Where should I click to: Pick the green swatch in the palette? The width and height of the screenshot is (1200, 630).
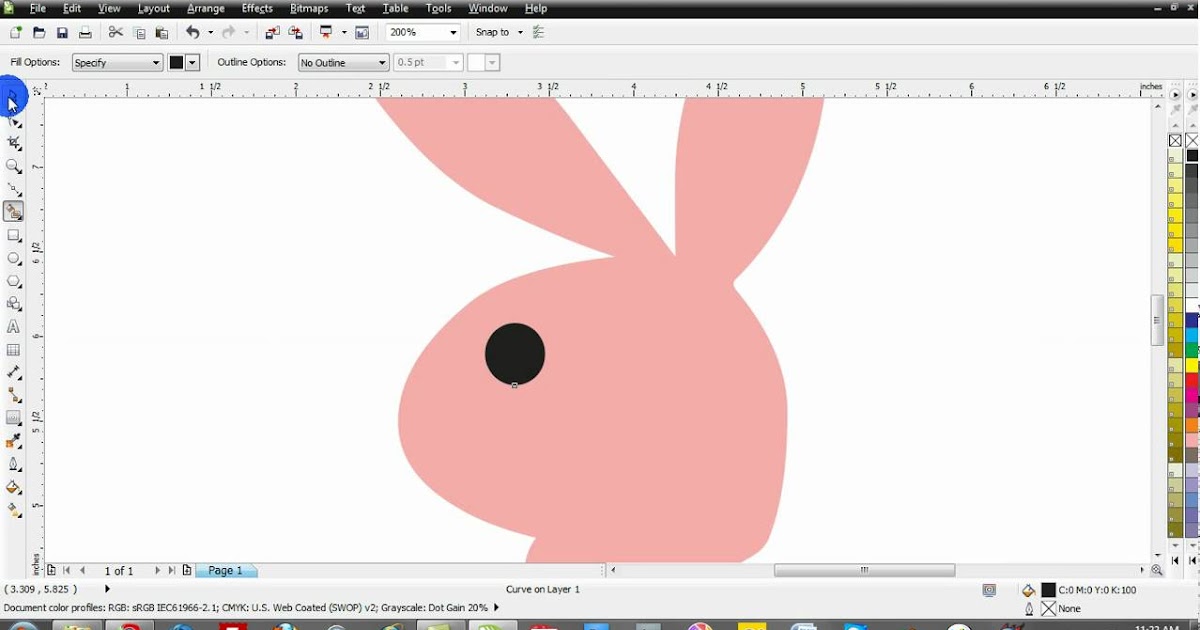(x=1192, y=350)
